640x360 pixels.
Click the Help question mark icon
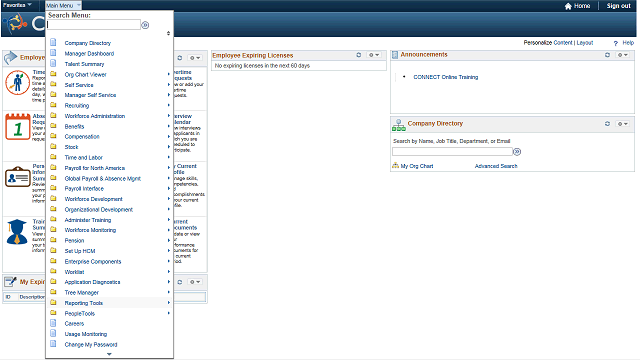tap(616, 43)
